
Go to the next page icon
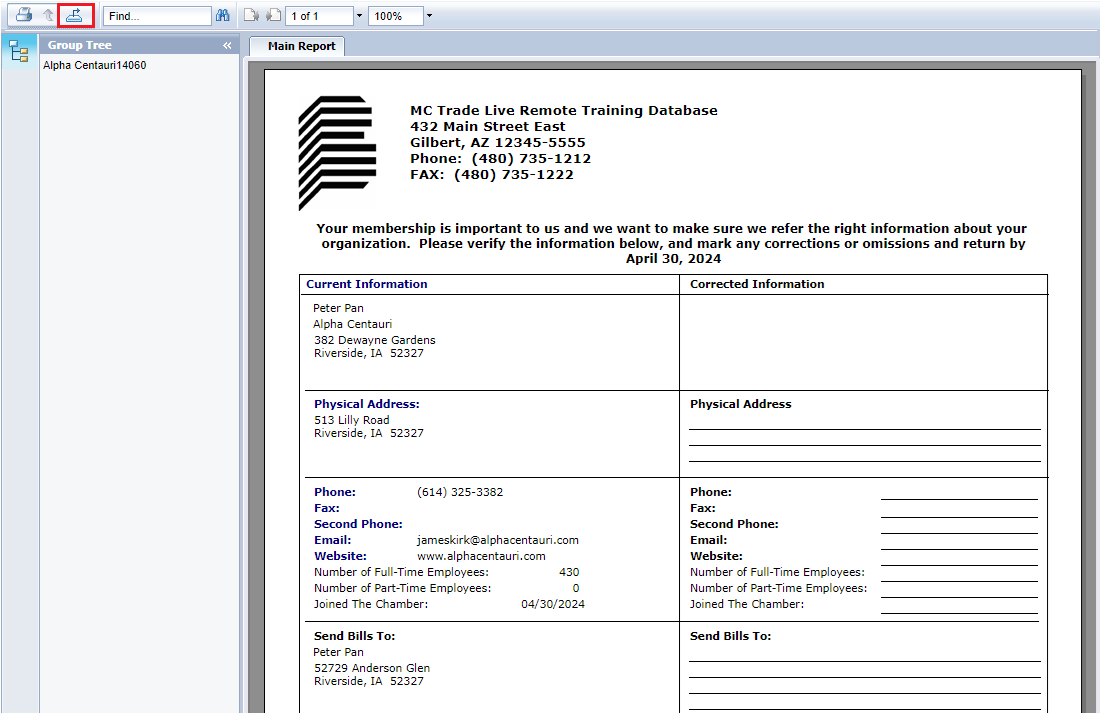coord(250,15)
